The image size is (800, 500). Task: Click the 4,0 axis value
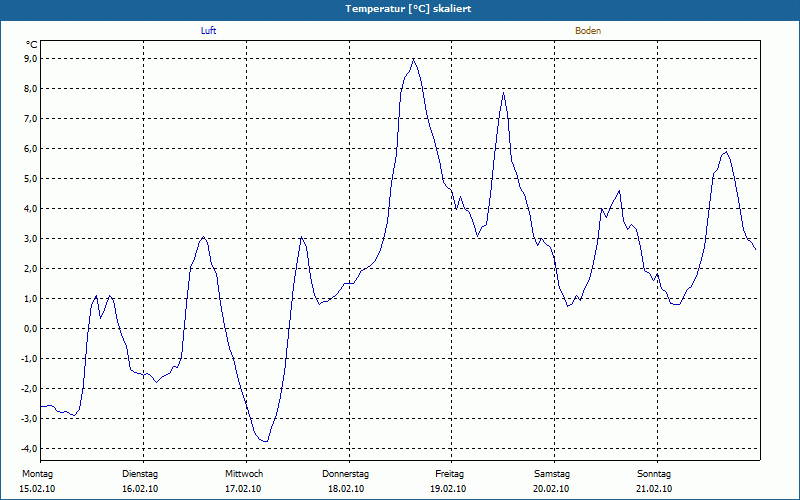[31, 209]
